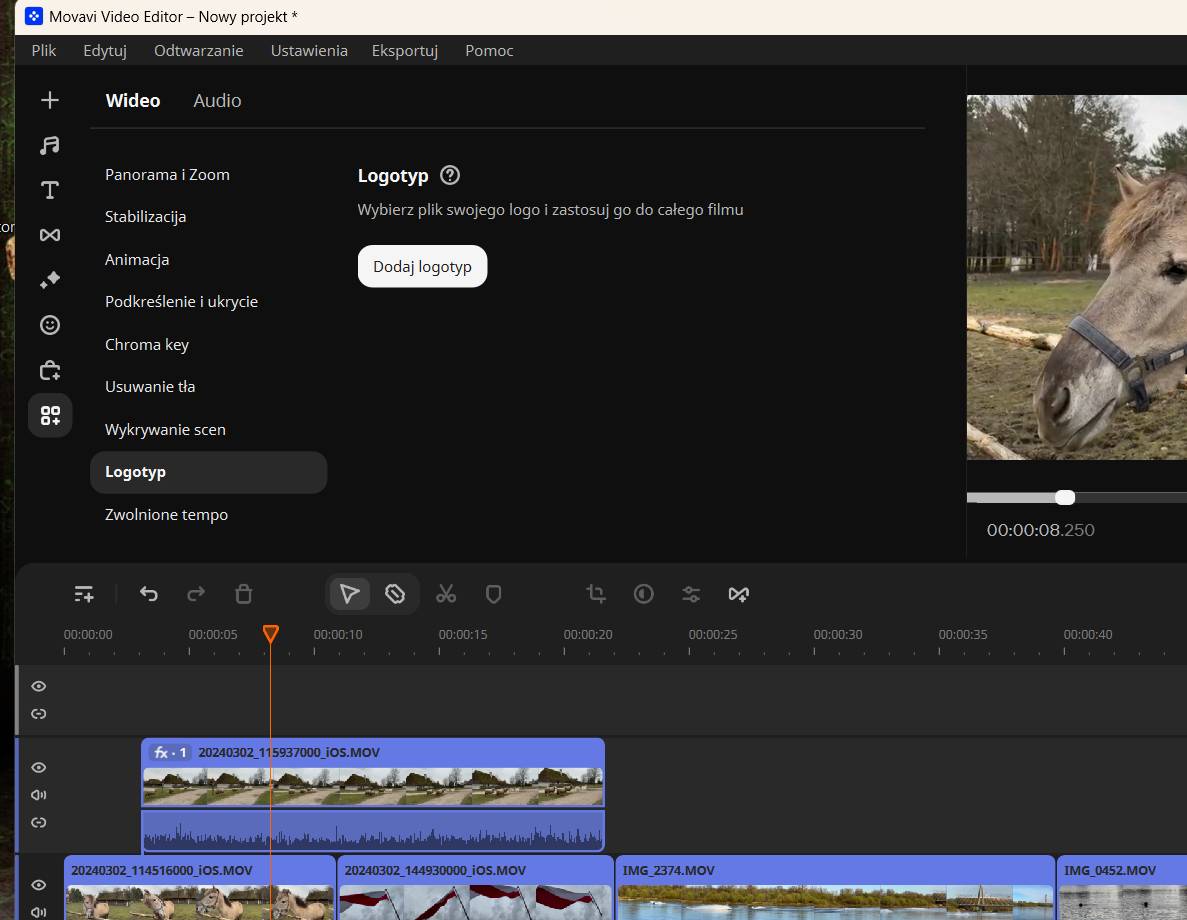Open the Stickers smiley panel
Screen dimensions: 1187x920
point(50,325)
